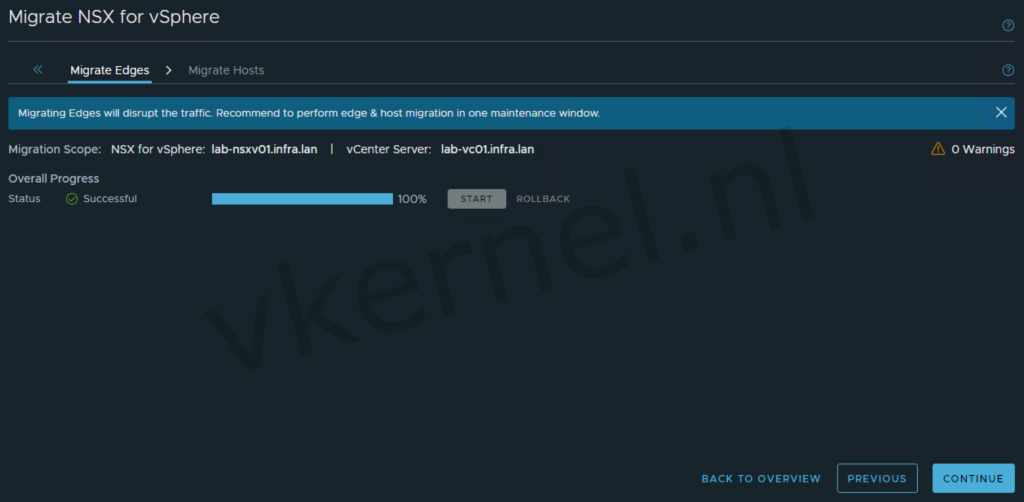Switch to the Migrate Hosts tab
Image resolution: width=1024 pixels, height=502 pixels.
coord(226,70)
